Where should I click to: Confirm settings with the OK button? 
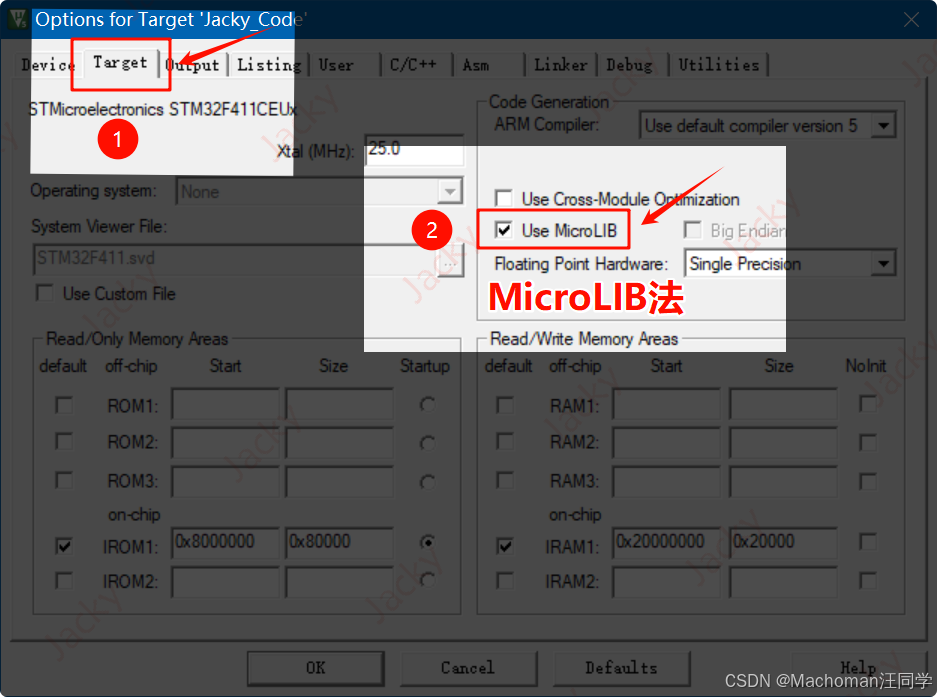(315, 668)
